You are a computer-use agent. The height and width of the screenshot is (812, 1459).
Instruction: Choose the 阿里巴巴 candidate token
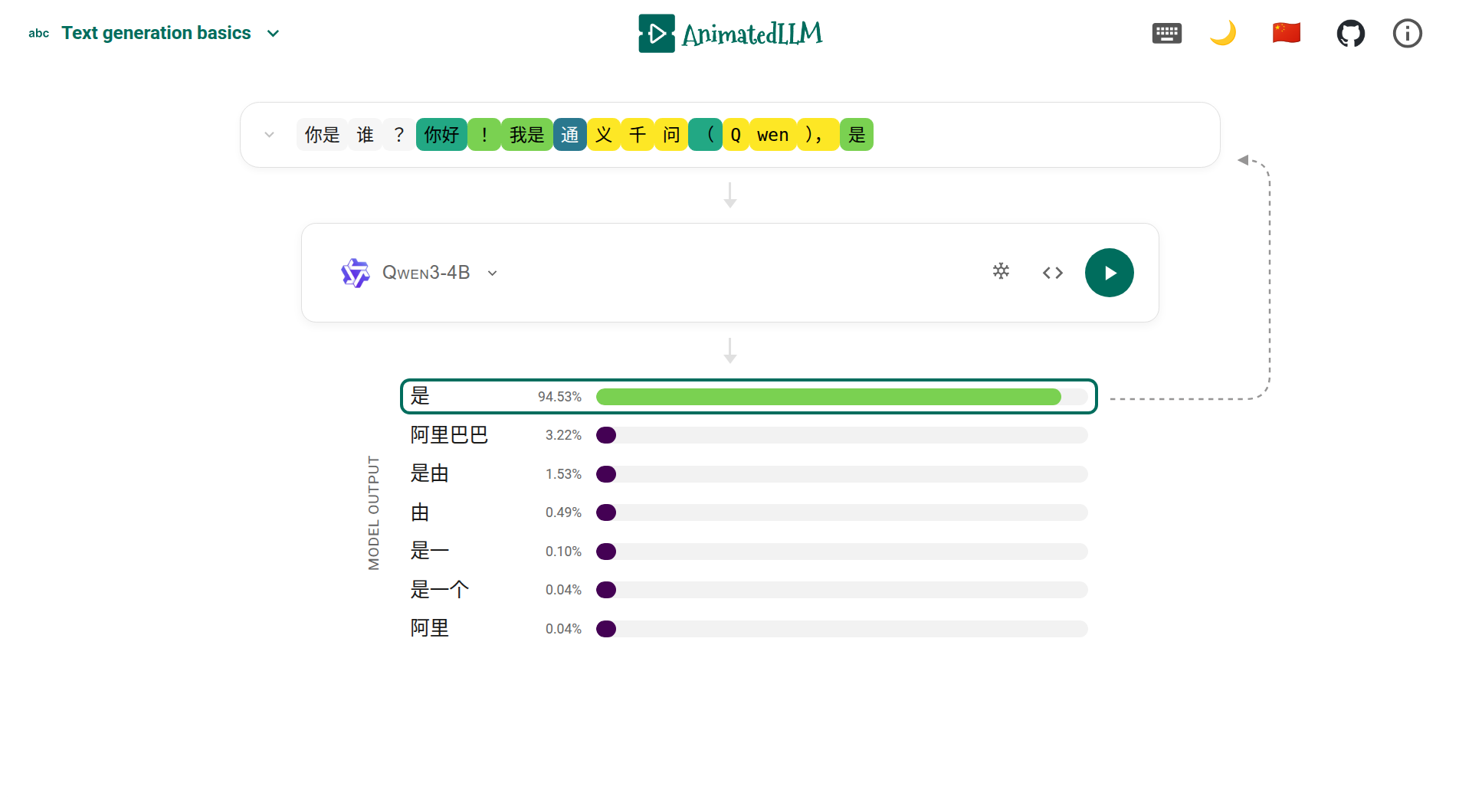coord(449,435)
